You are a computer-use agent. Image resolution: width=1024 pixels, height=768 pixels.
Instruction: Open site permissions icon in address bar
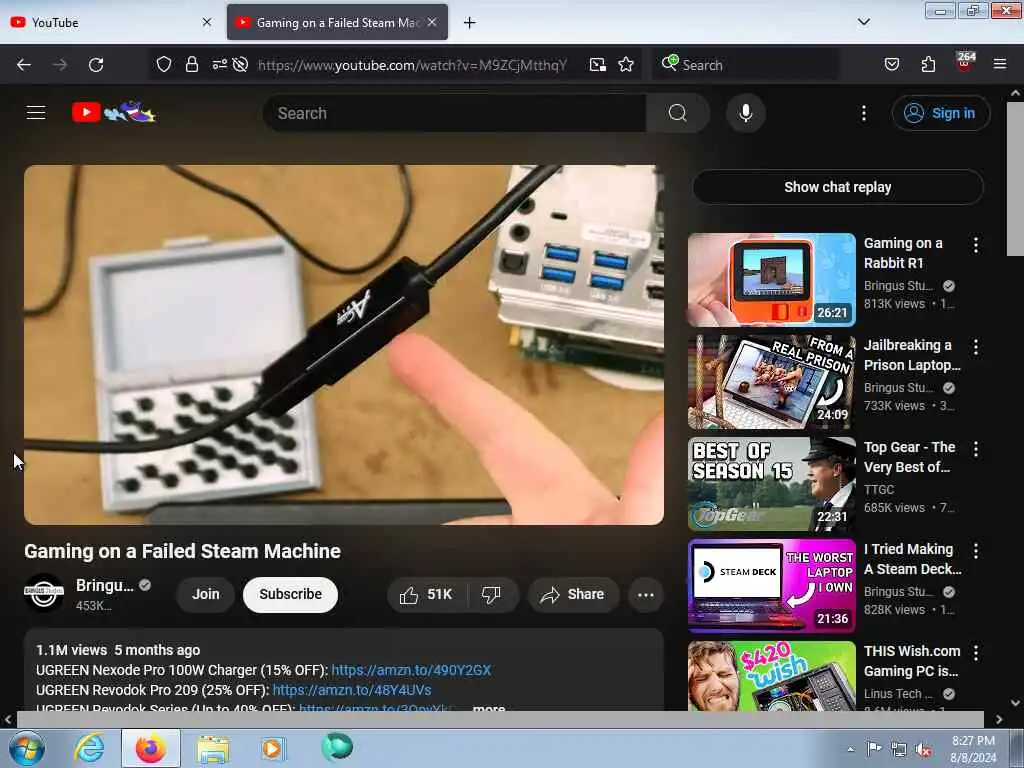point(219,65)
